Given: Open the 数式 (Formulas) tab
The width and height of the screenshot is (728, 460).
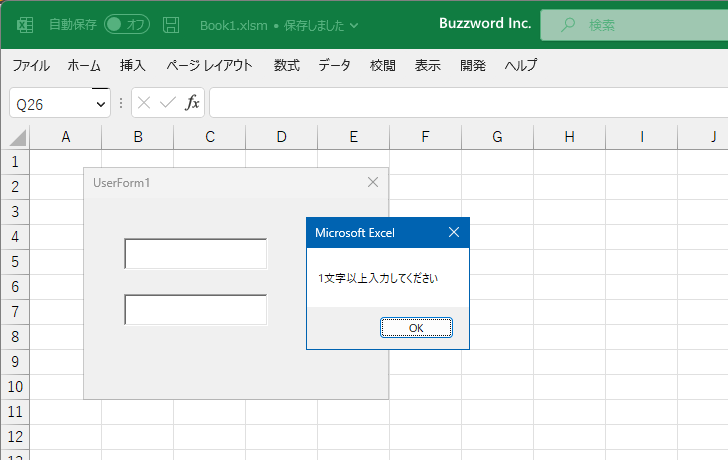Looking at the screenshot, I should click(286, 65).
